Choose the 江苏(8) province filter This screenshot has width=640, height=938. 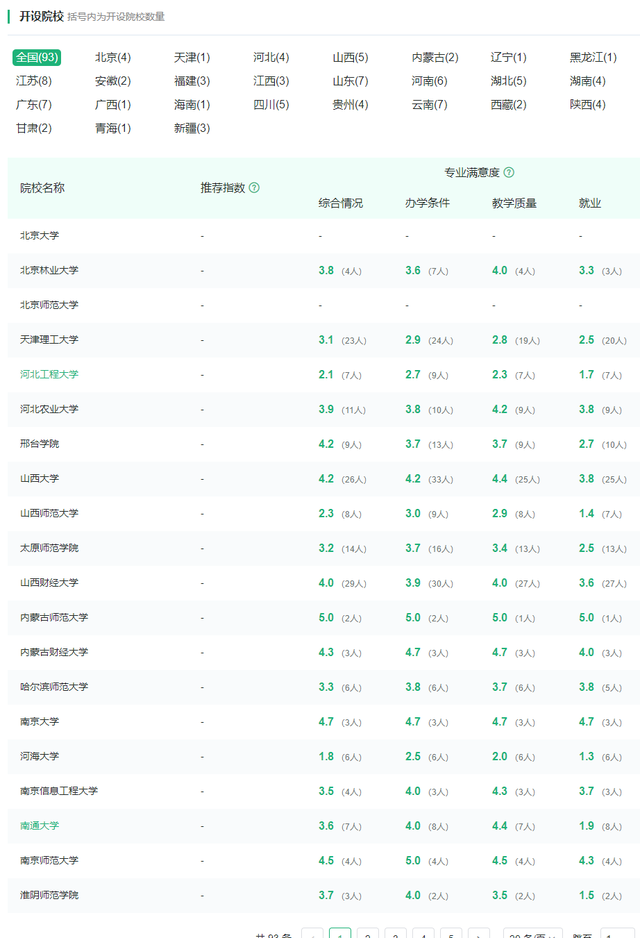point(34,81)
